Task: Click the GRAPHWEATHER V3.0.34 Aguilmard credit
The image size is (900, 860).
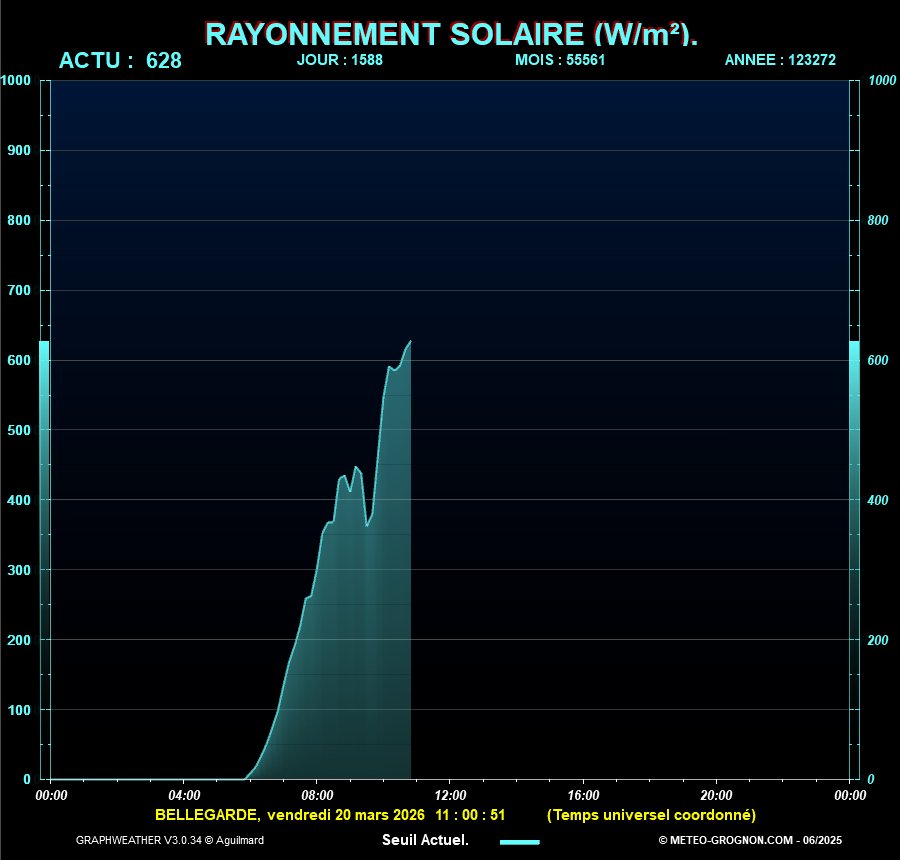Action: point(172,841)
